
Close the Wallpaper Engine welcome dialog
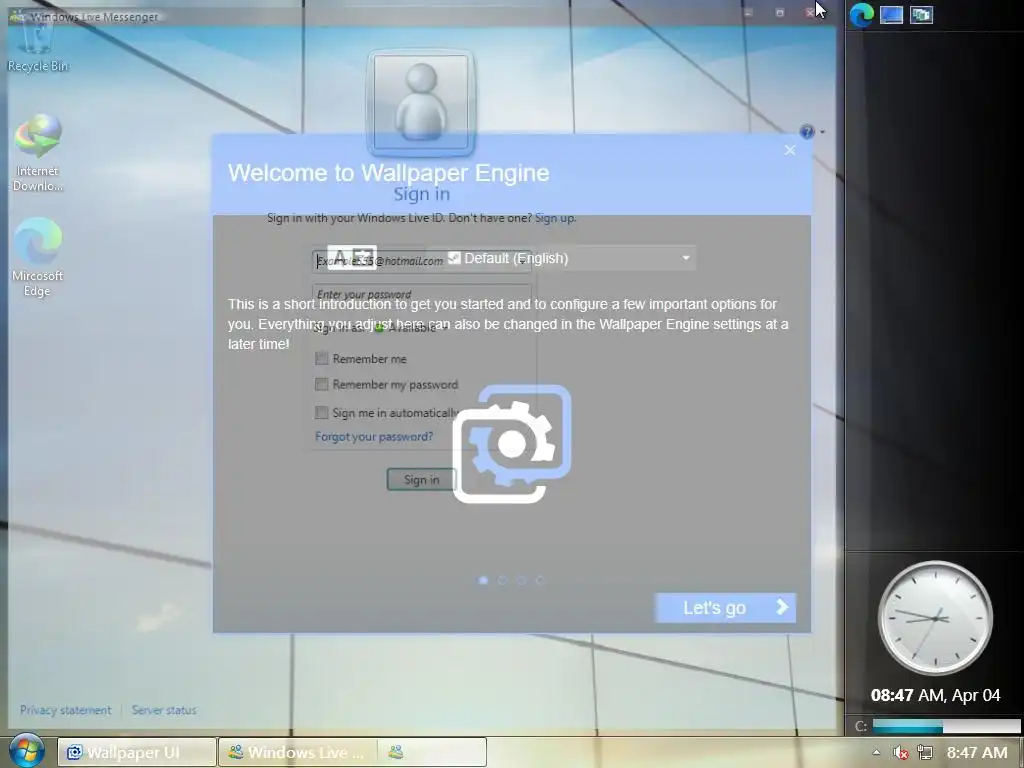tap(790, 150)
